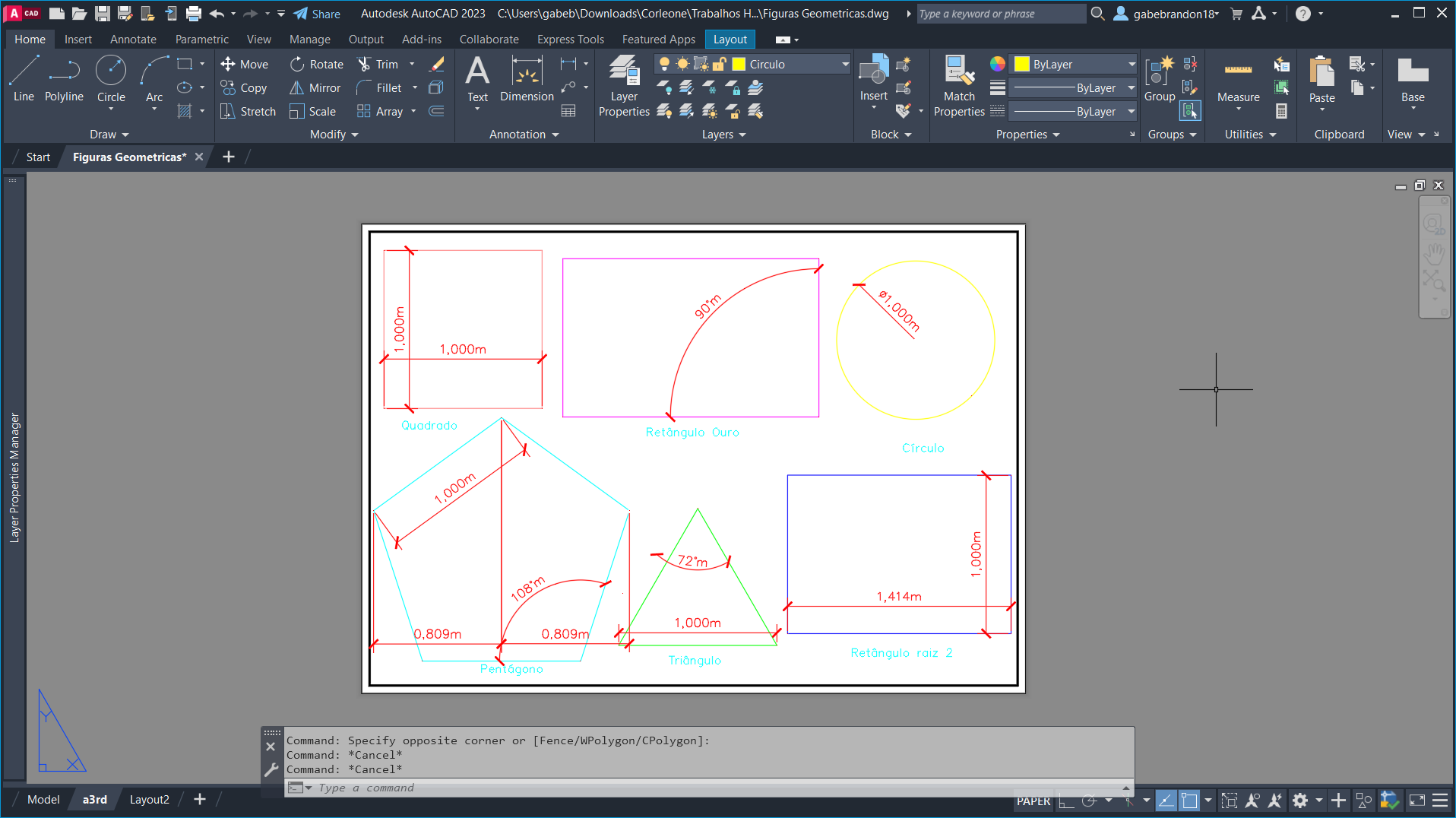This screenshot has height=818, width=1456.
Task: Click the PAPER button on the status bar
Action: [x=1033, y=801]
